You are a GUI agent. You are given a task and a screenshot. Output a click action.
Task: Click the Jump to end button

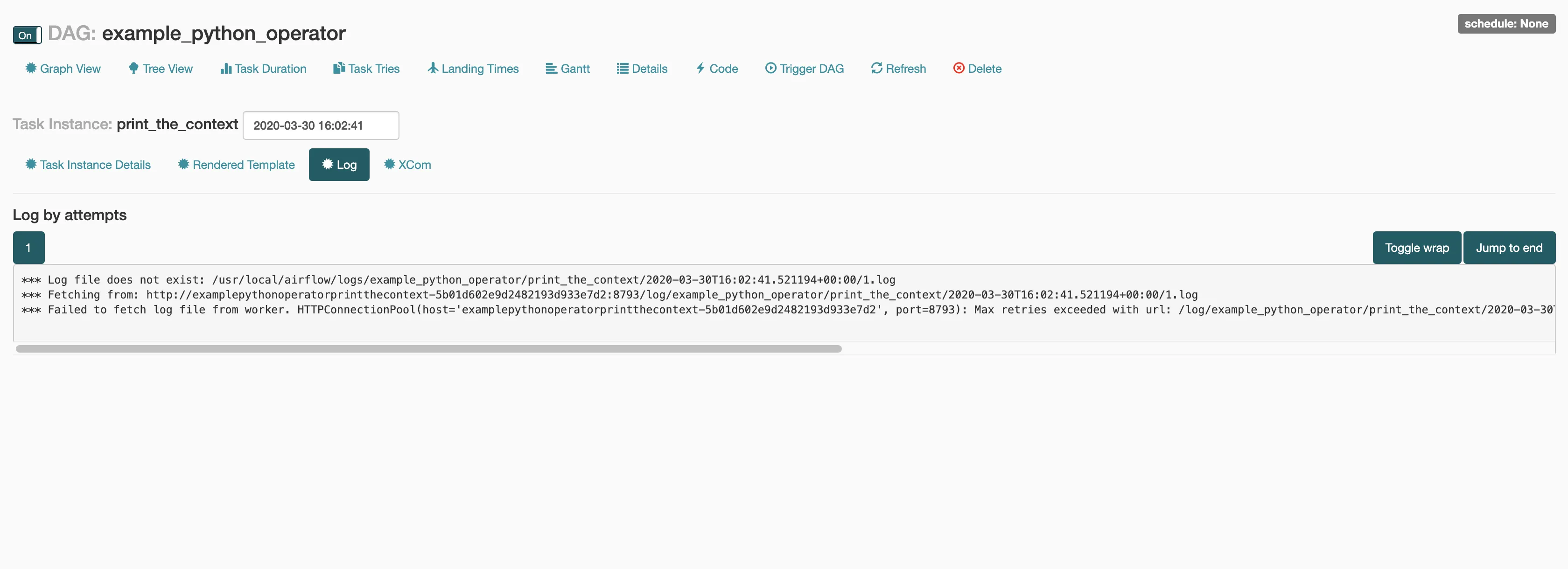(x=1508, y=248)
